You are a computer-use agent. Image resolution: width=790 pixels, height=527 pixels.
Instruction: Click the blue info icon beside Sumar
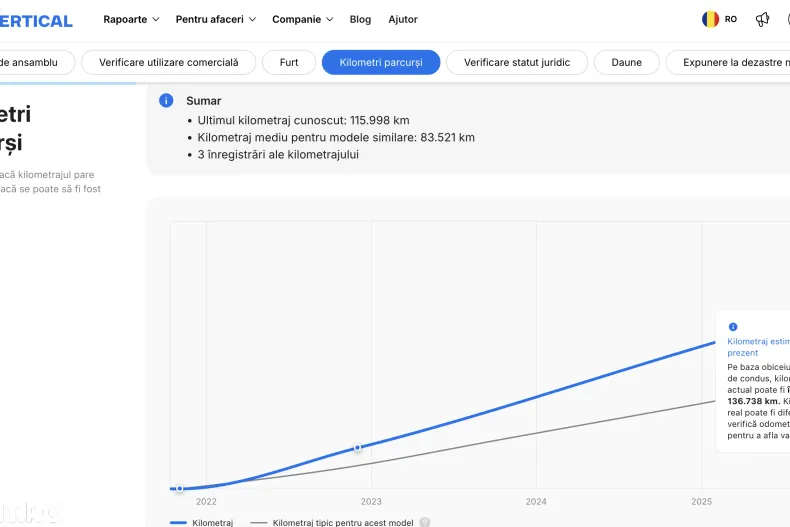(x=166, y=101)
